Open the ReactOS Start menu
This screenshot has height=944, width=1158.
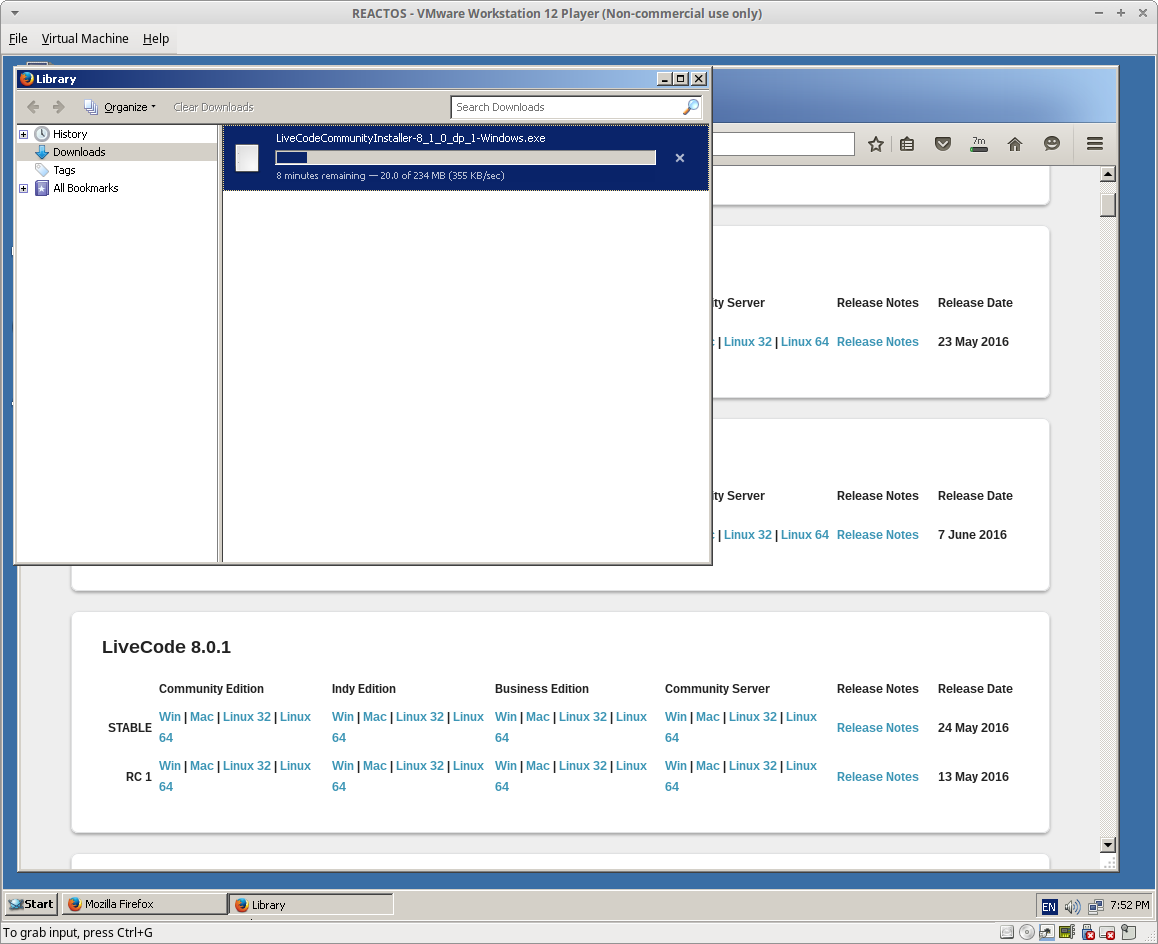click(x=32, y=904)
